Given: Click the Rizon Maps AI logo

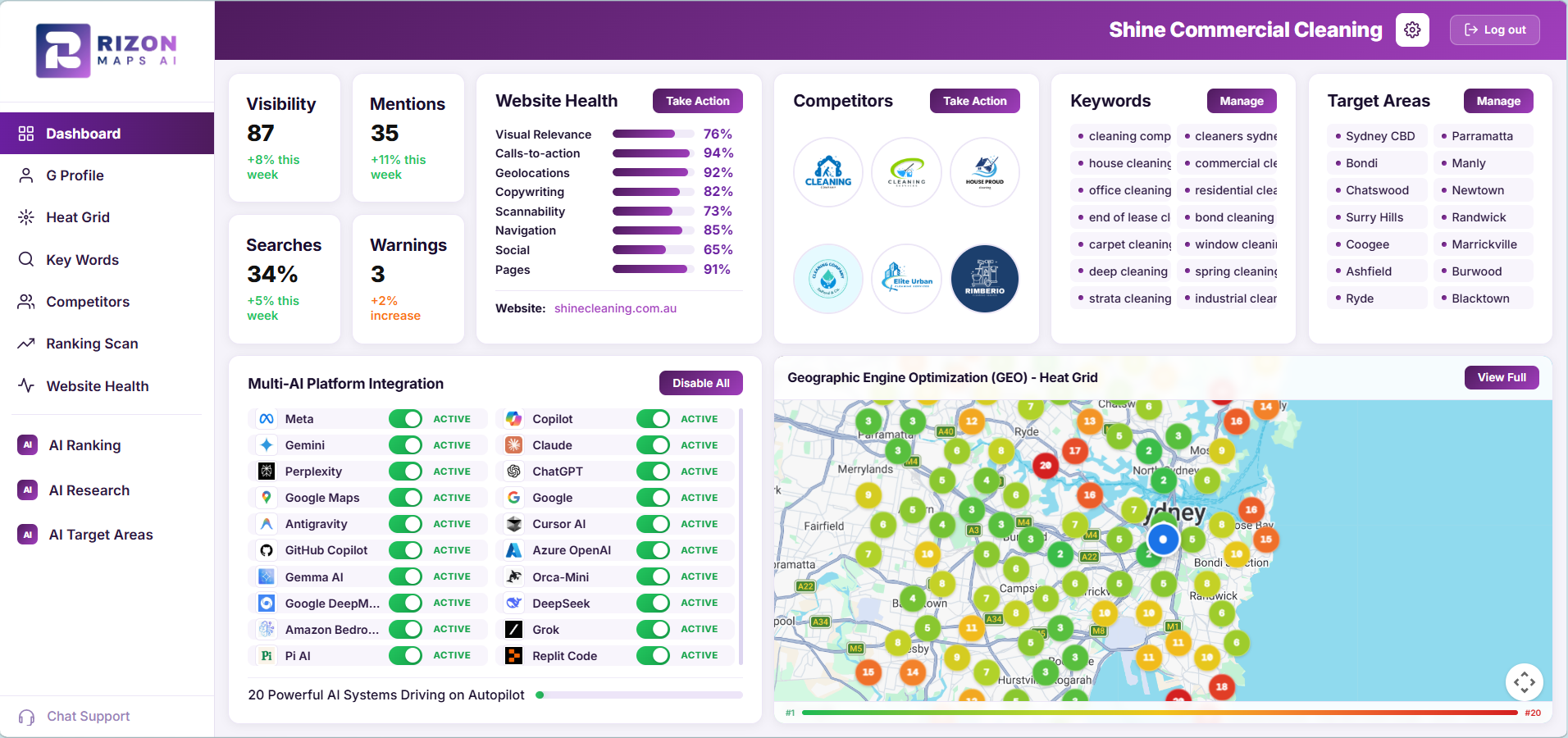Looking at the screenshot, I should coord(107,51).
